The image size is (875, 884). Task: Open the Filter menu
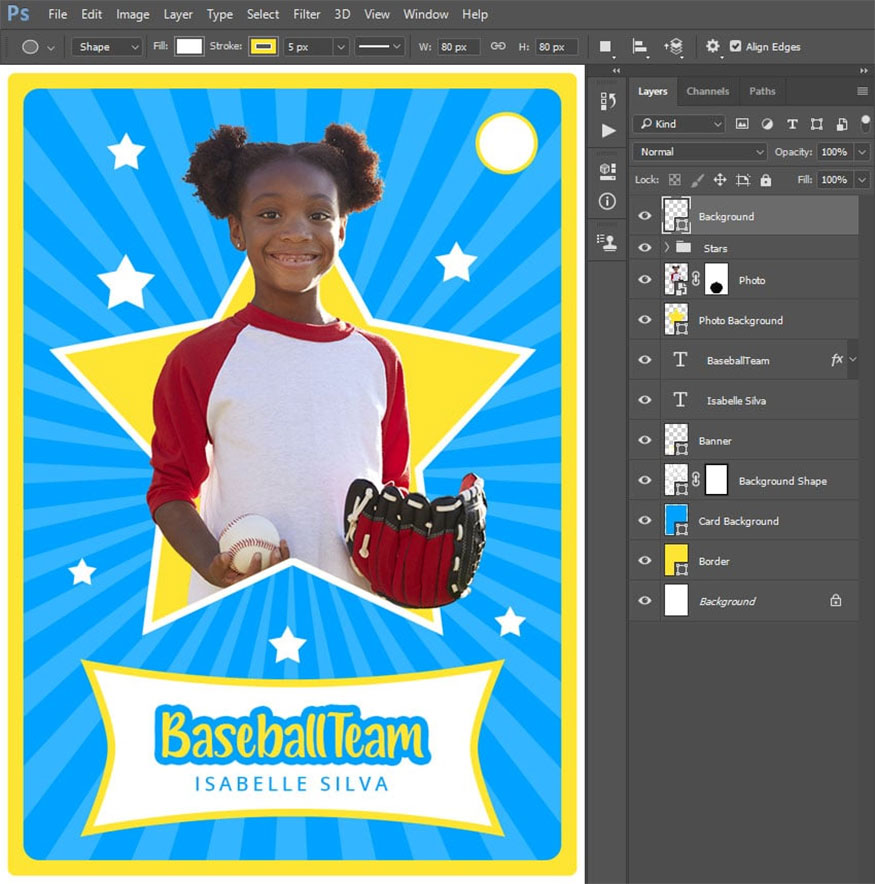coord(307,14)
